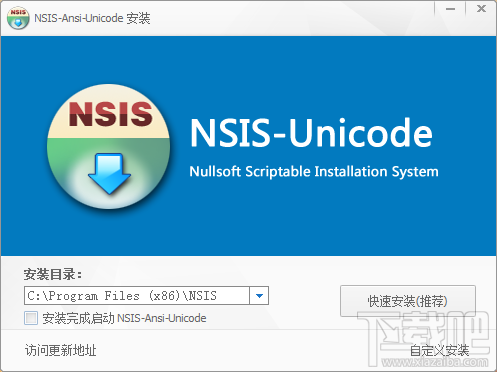This screenshot has width=497, height=372.
Task: Click the NSIS installer icon in title bar
Action: (18, 18)
